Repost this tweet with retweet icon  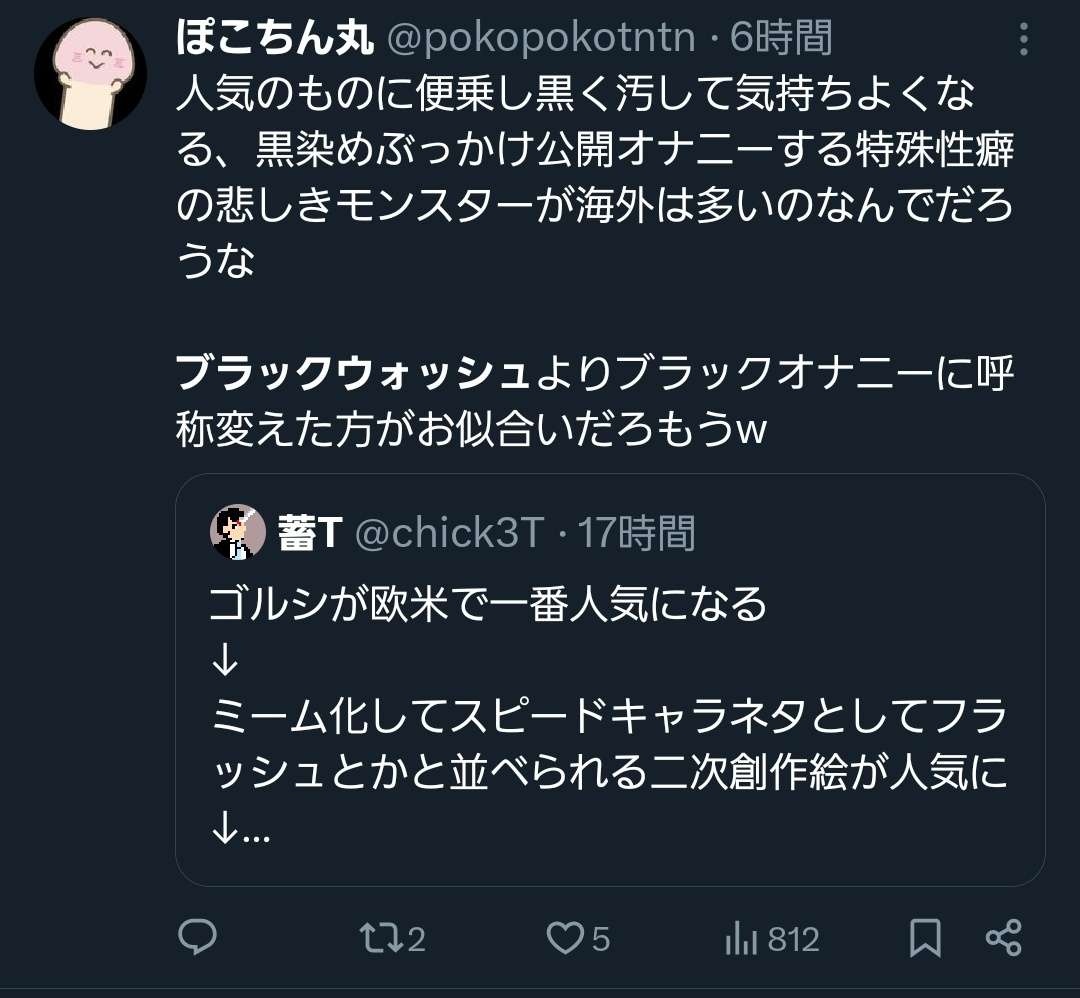click(x=380, y=938)
